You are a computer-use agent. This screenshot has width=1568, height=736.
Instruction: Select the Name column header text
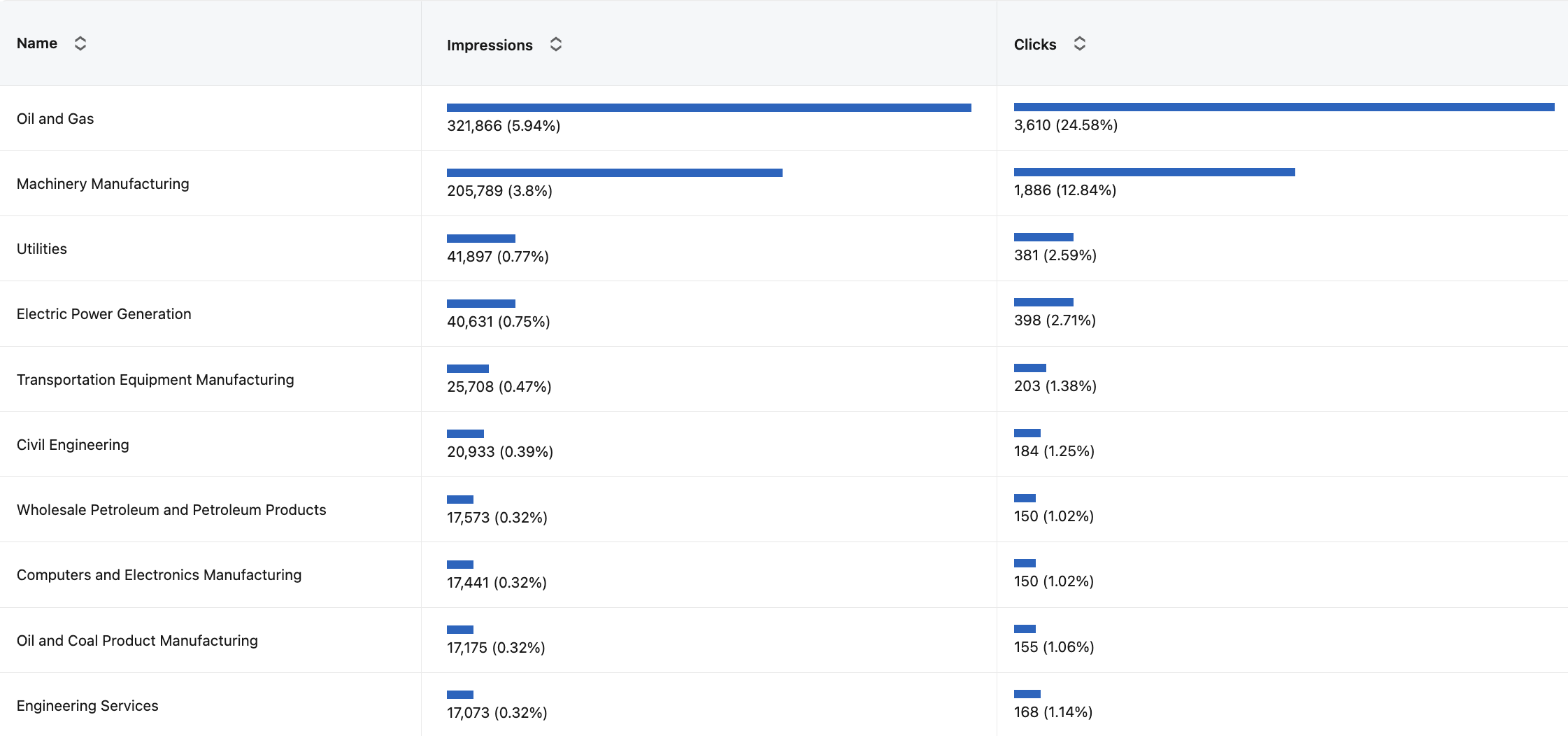pos(37,43)
